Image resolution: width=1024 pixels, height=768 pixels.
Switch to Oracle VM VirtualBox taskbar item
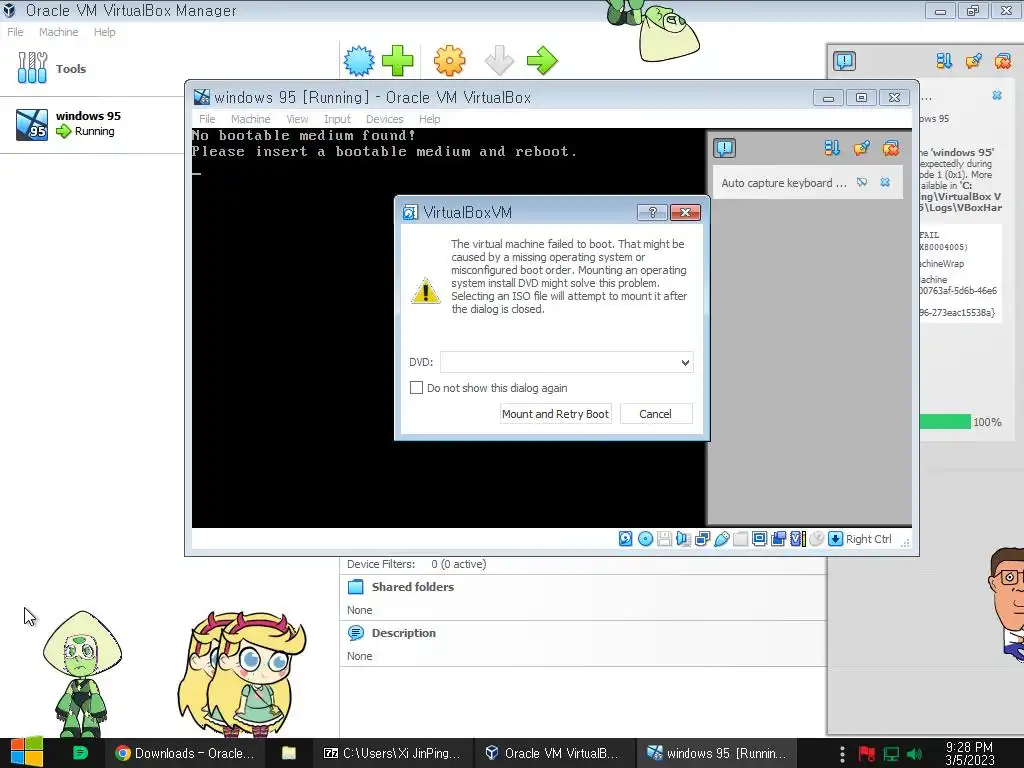[552, 753]
